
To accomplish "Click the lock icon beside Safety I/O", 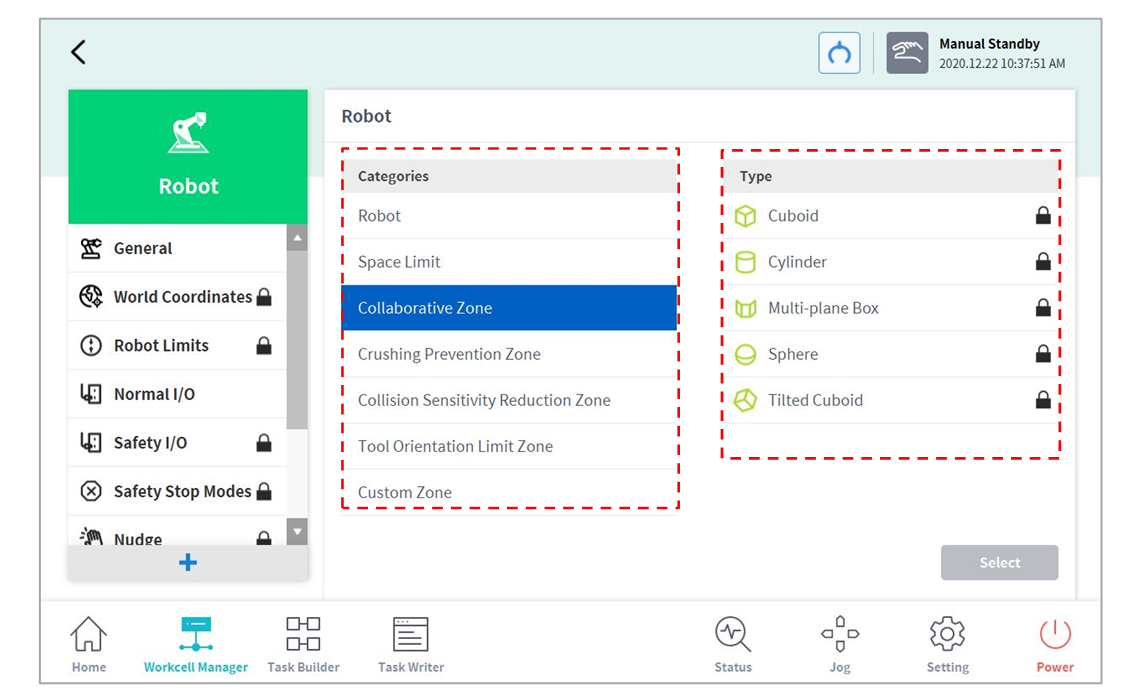I will [x=264, y=443].
